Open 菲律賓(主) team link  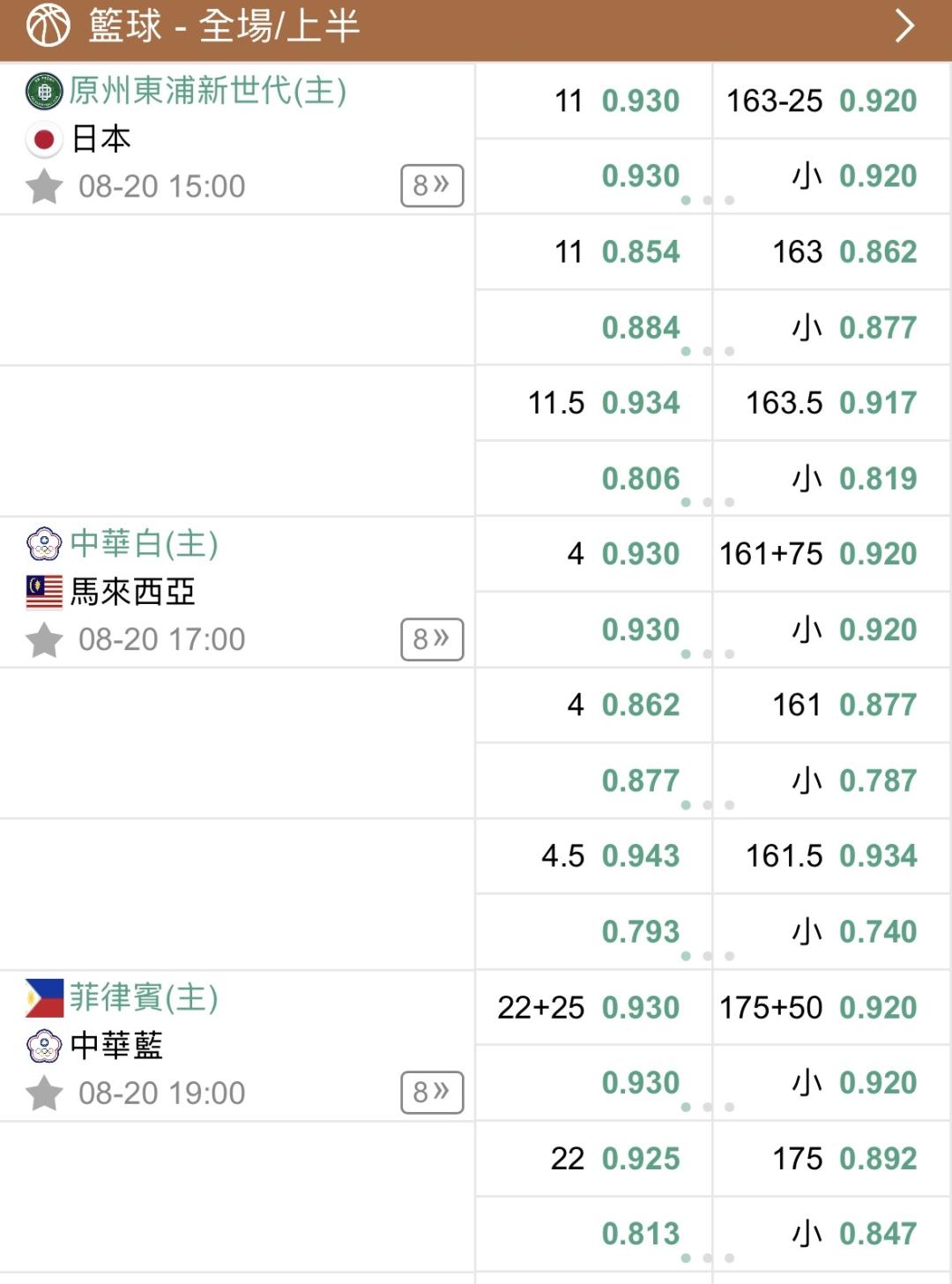(x=144, y=997)
